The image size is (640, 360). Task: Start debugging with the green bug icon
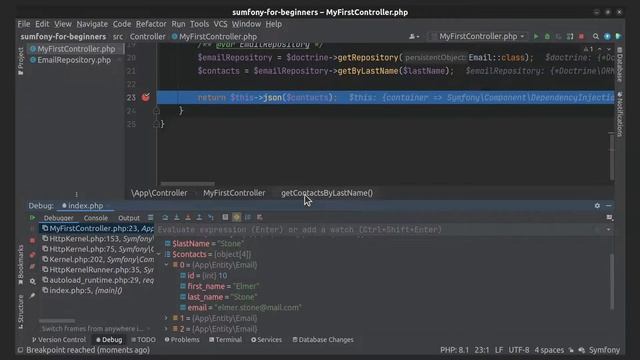[547, 36]
